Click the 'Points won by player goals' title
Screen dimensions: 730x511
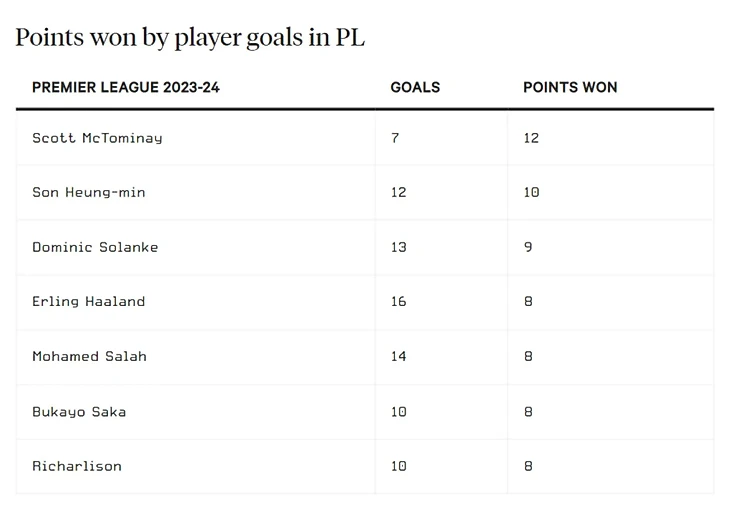190,38
